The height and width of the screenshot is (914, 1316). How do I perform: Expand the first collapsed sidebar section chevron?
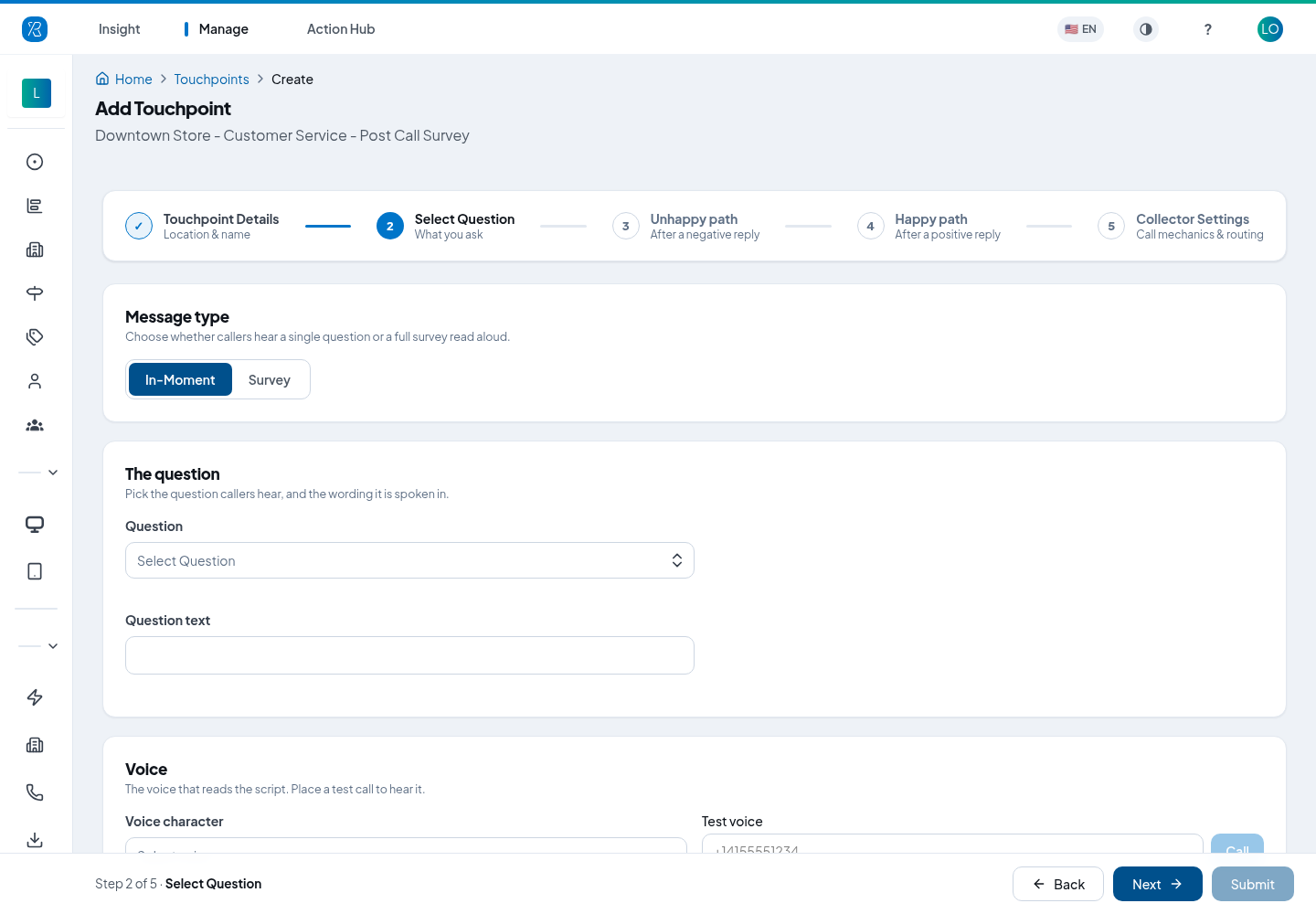pyautogui.click(x=53, y=473)
